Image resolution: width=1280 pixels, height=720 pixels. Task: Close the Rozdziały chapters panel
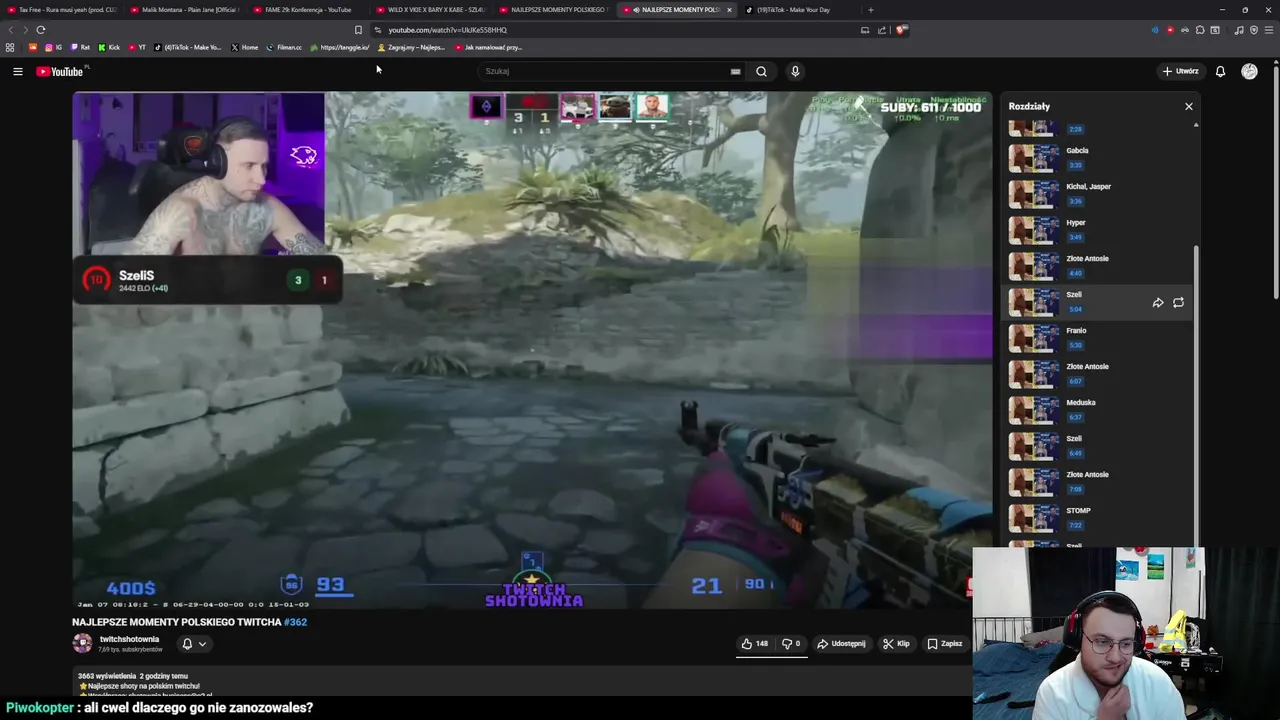[x=1189, y=106]
